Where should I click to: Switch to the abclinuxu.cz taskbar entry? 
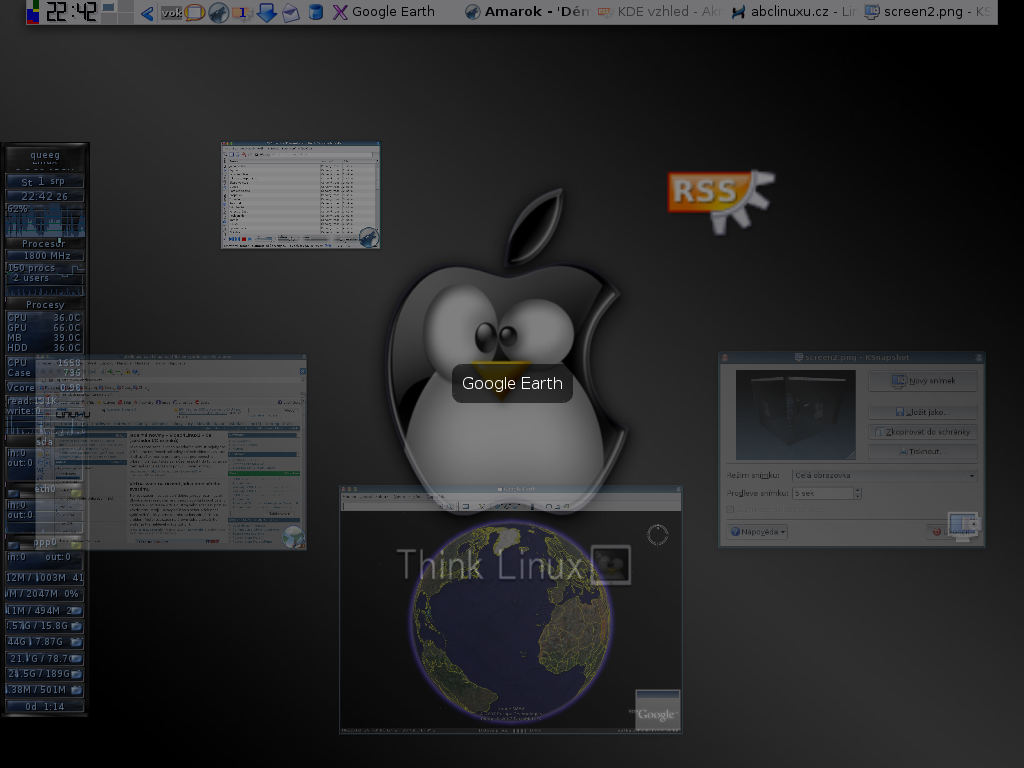click(793, 12)
